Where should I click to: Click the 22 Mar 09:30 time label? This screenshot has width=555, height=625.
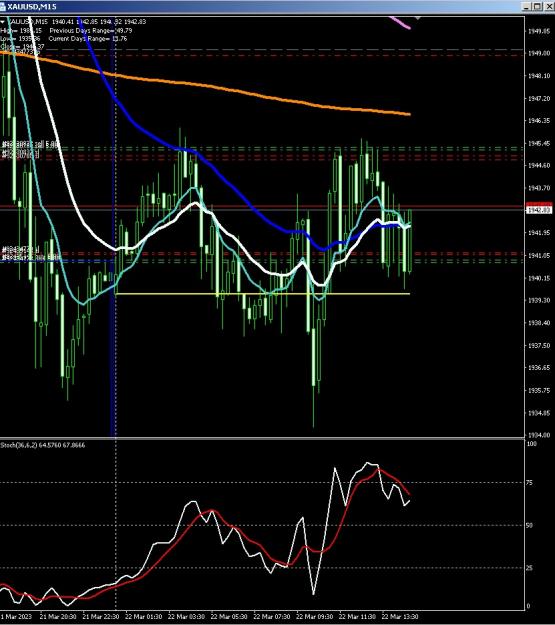point(314,616)
